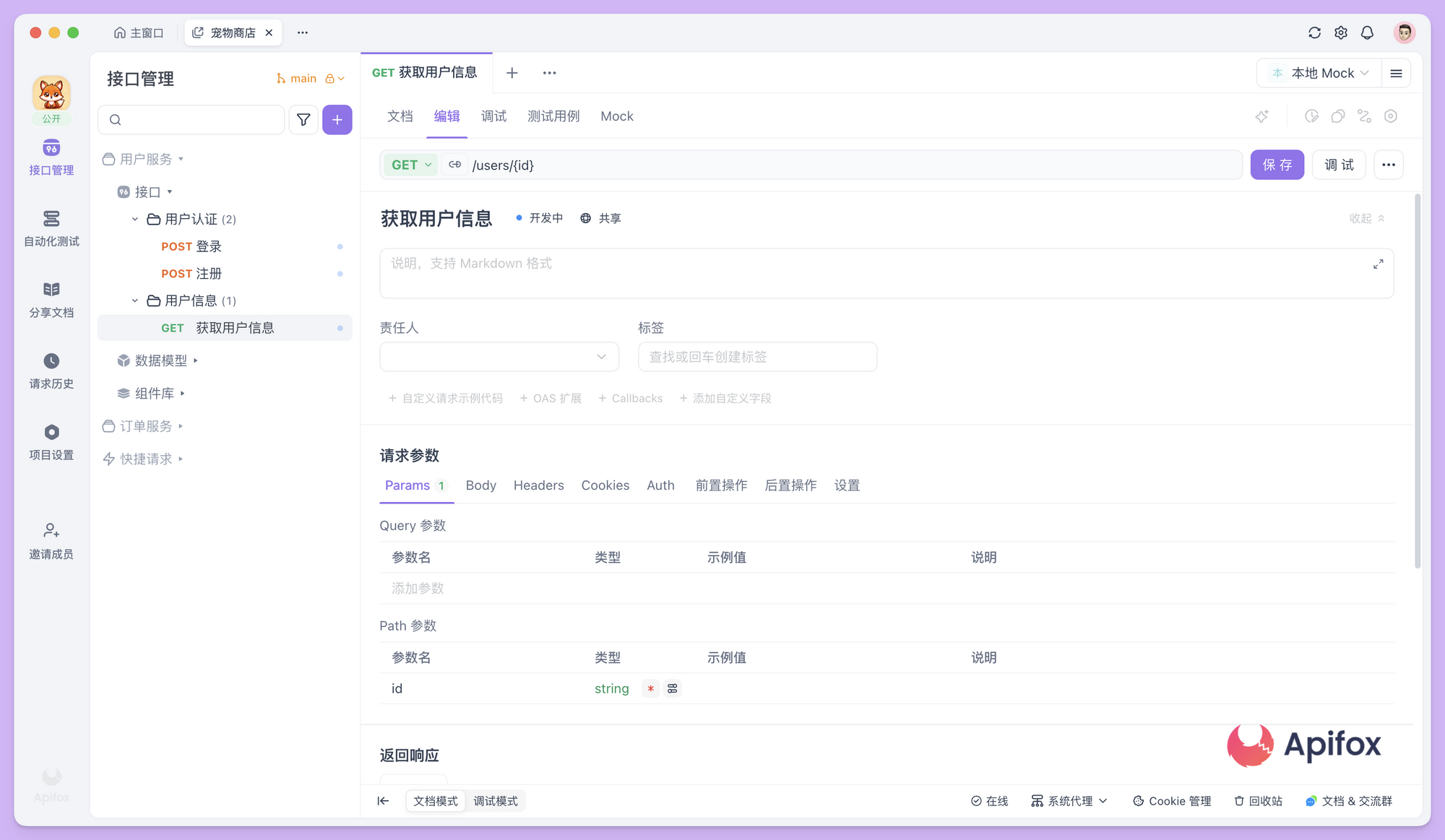
Task: Open the filter icon beside the API search box
Action: coord(303,119)
